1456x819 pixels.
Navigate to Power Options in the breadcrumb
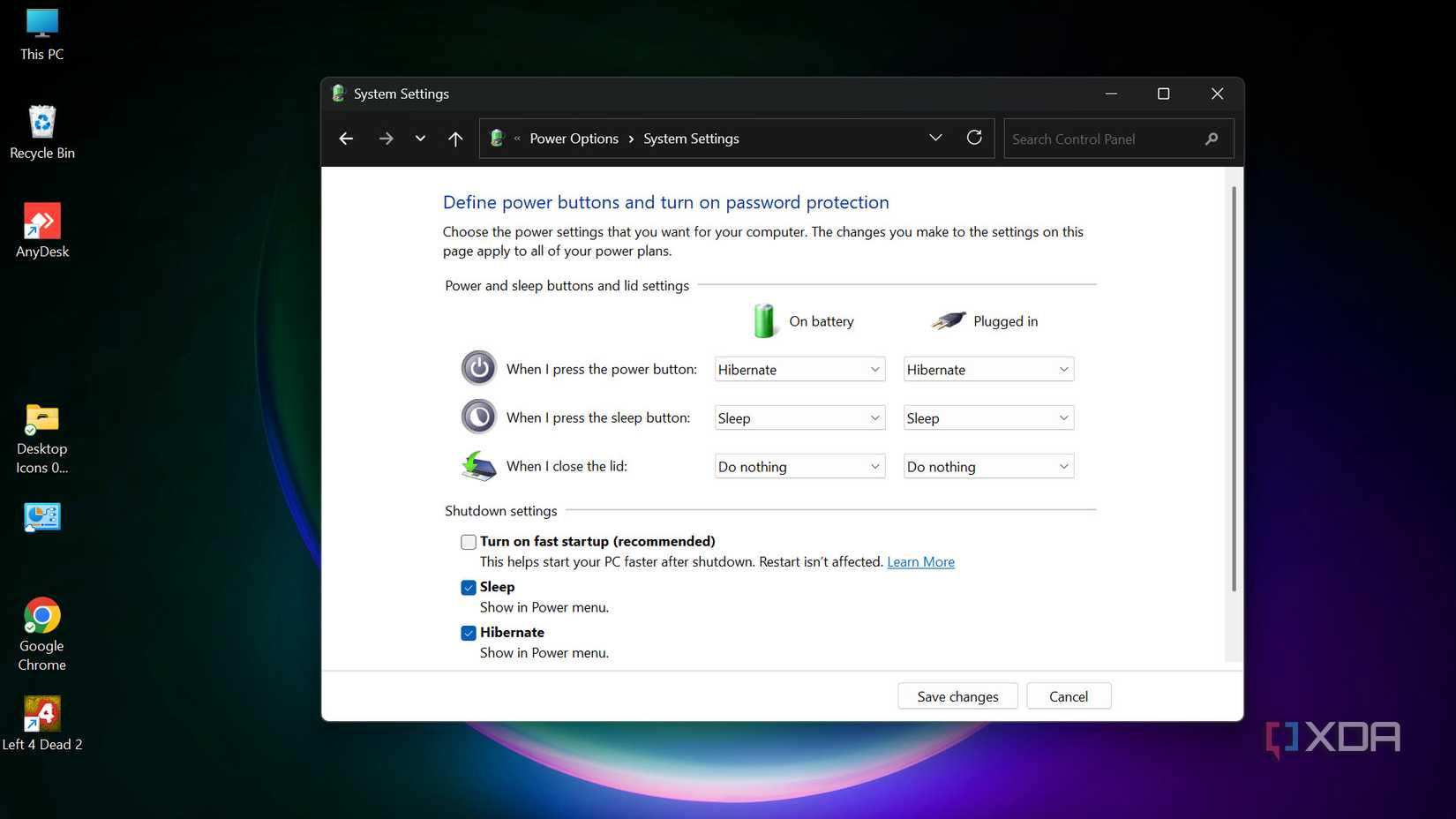(574, 138)
